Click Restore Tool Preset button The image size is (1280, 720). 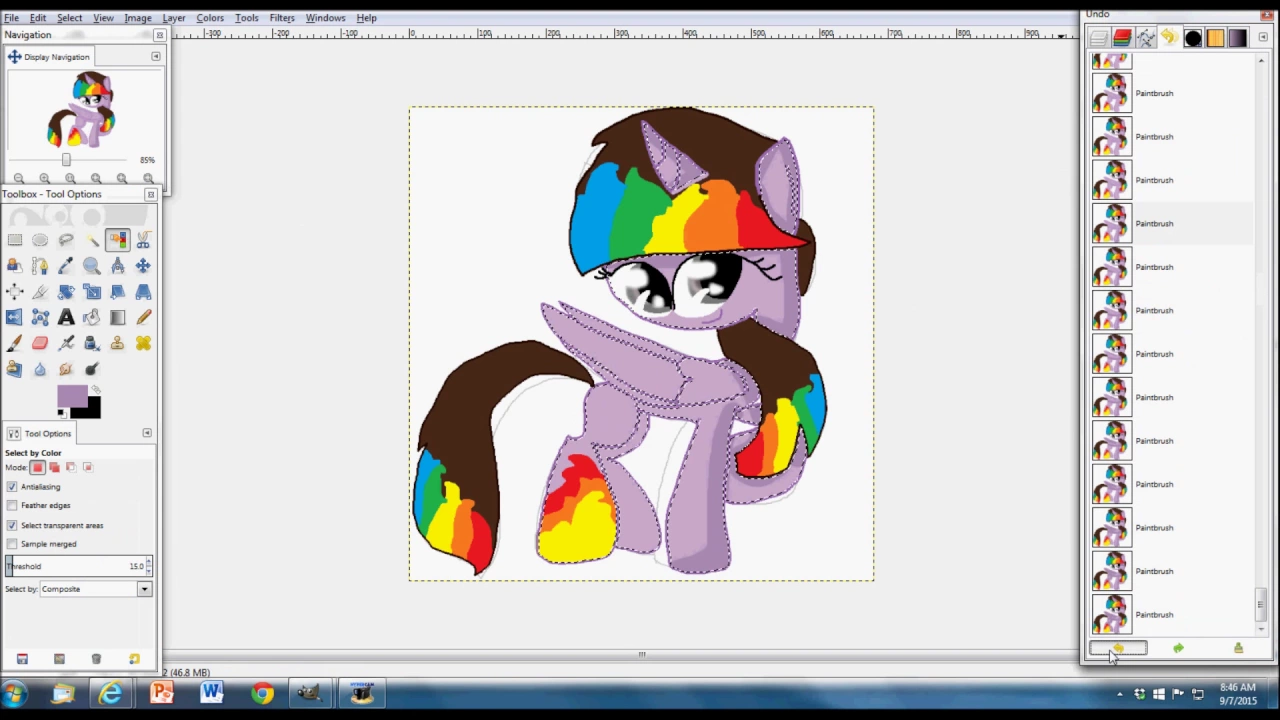point(59,659)
